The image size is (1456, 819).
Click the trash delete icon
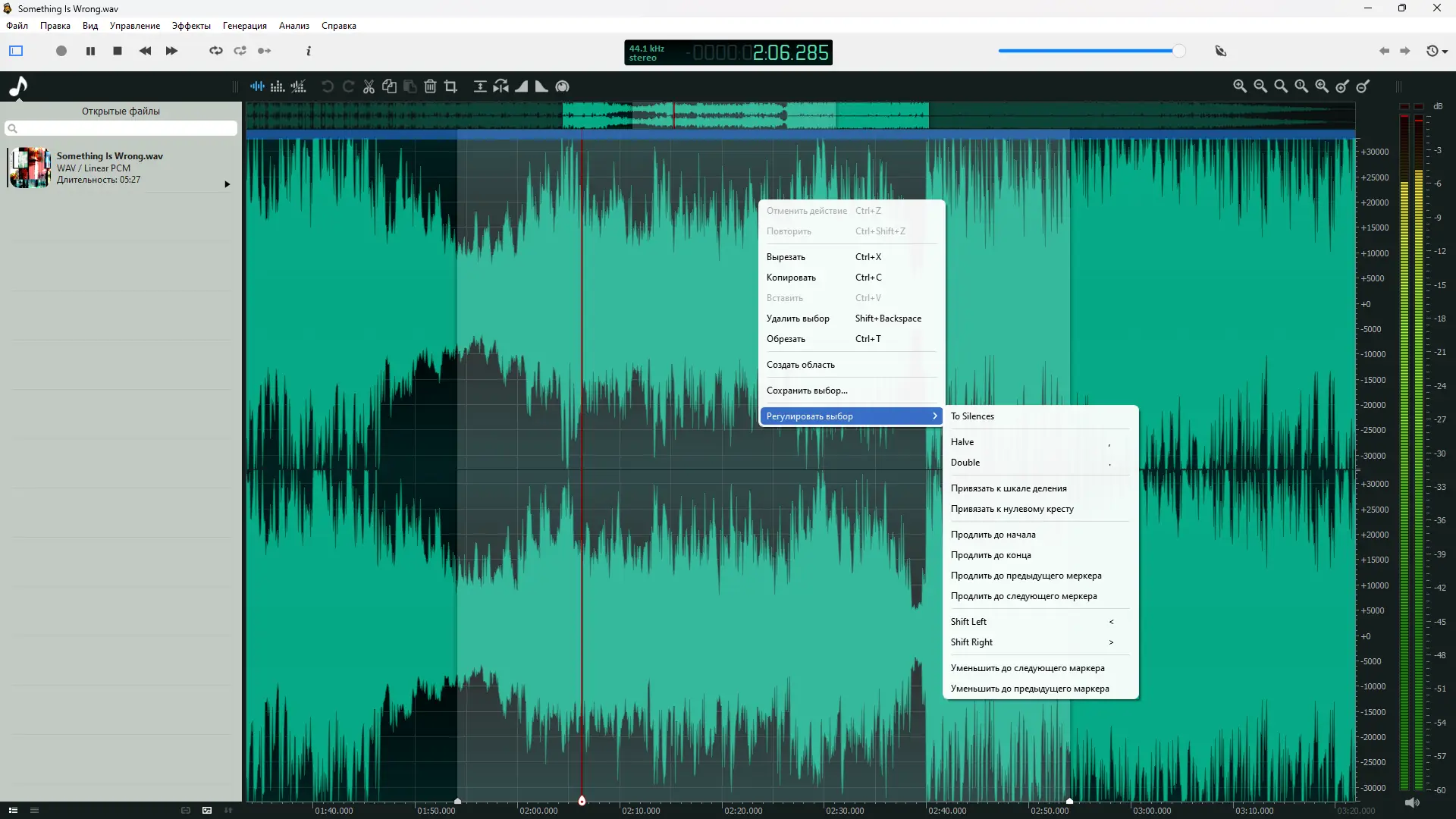point(430,86)
